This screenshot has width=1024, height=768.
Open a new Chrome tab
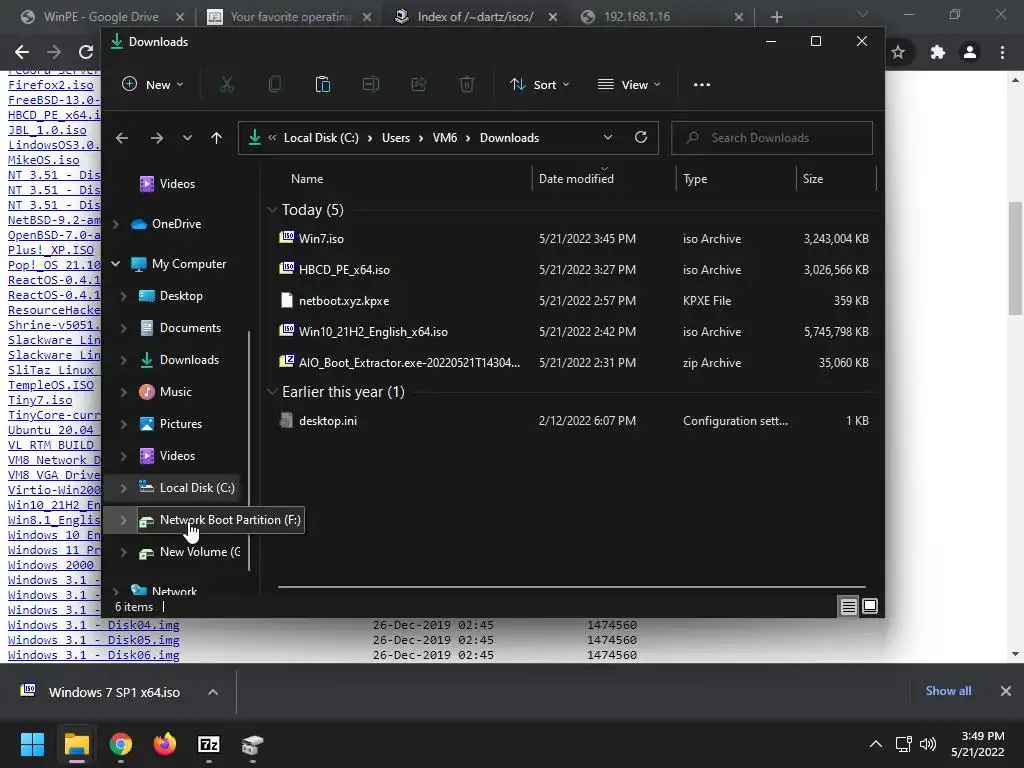(776, 17)
